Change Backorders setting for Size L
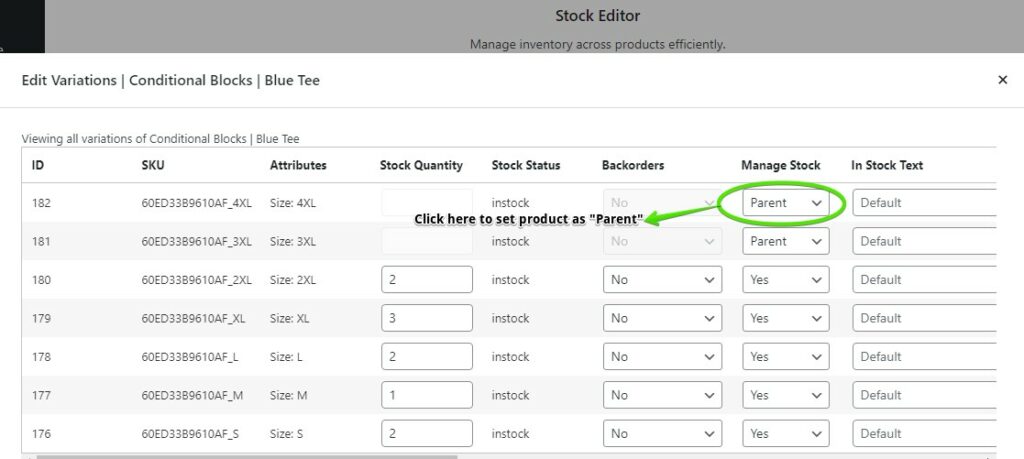1024x459 pixels. click(662, 357)
